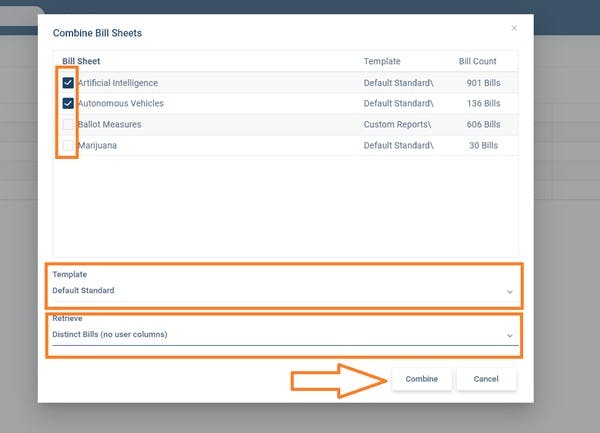Cancel combining bill sheets
Image resolution: width=600 pixels, height=433 pixels.
click(x=486, y=379)
